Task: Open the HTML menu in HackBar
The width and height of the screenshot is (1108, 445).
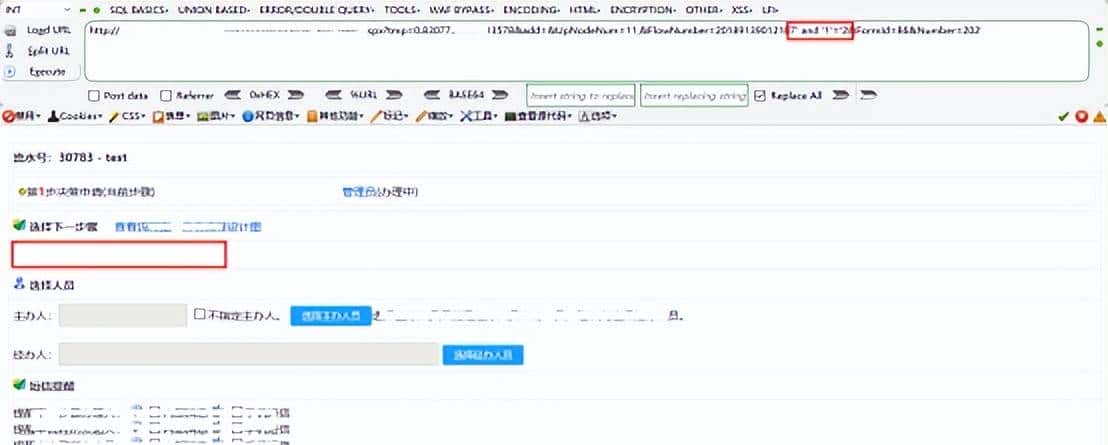Action: click(x=585, y=11)
